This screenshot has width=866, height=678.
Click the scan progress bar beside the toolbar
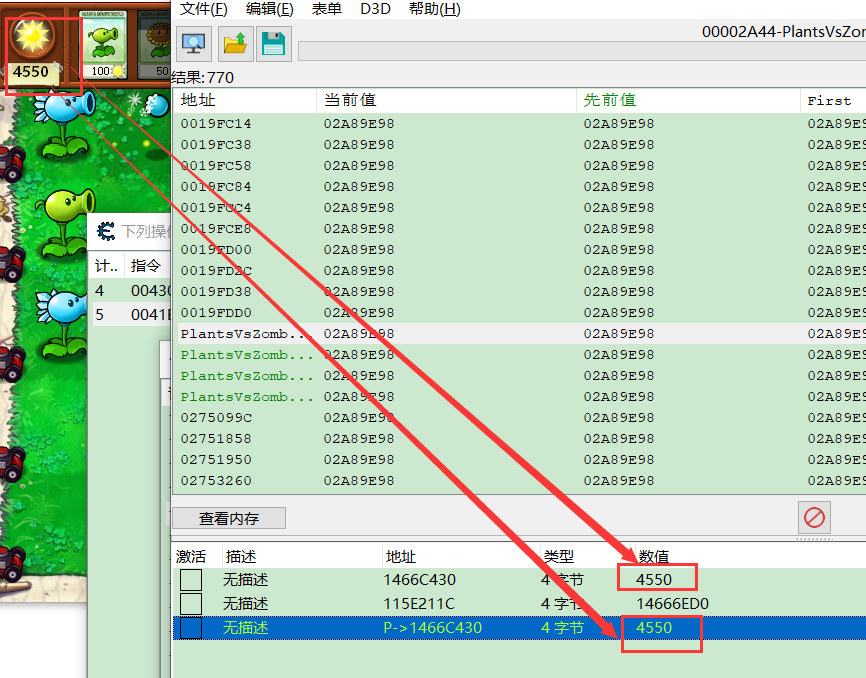tap(582, 51)
